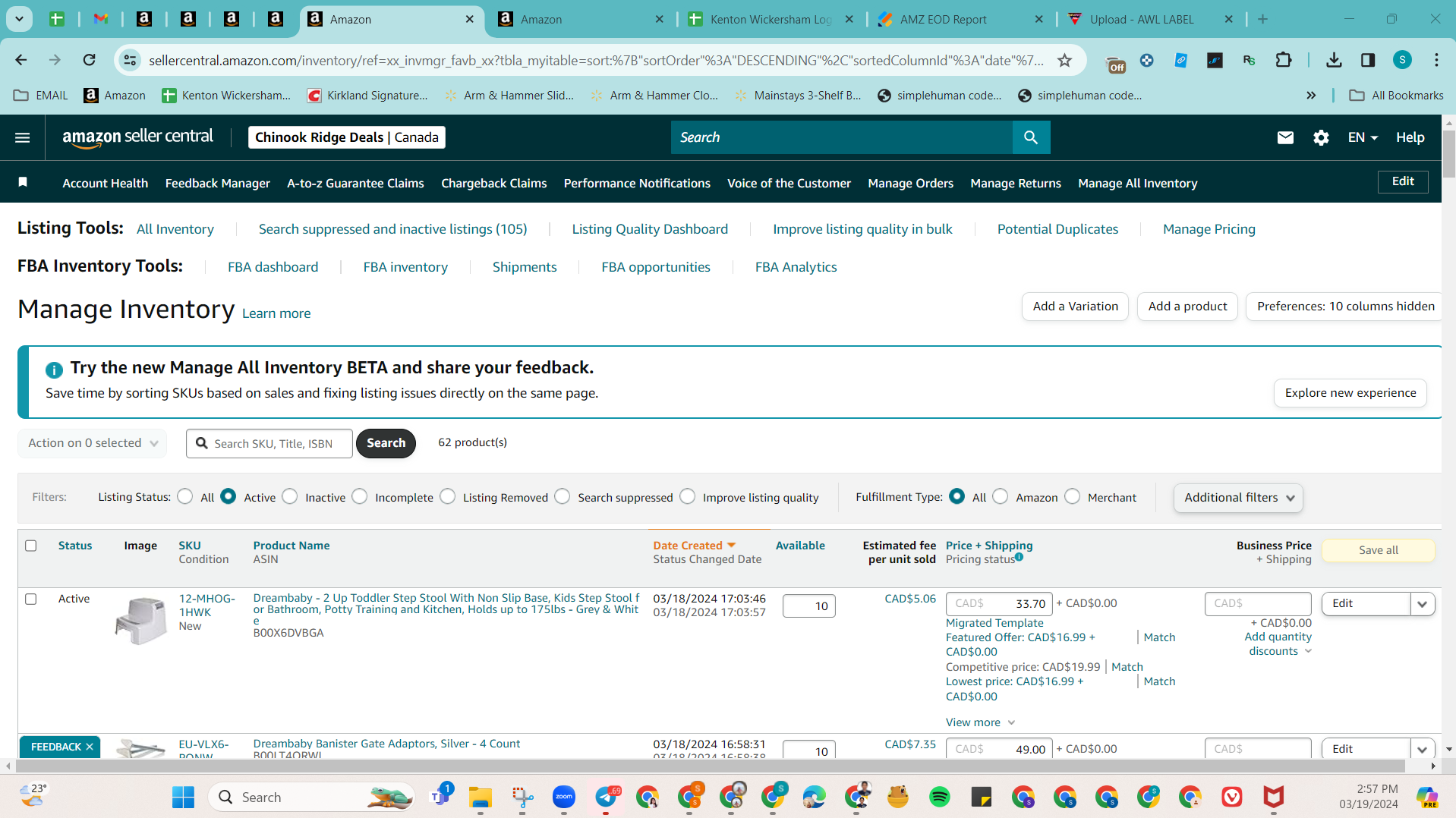1456x818 pixels.
Task: Click the pricing status info icon
Action: coord(1019,557)
